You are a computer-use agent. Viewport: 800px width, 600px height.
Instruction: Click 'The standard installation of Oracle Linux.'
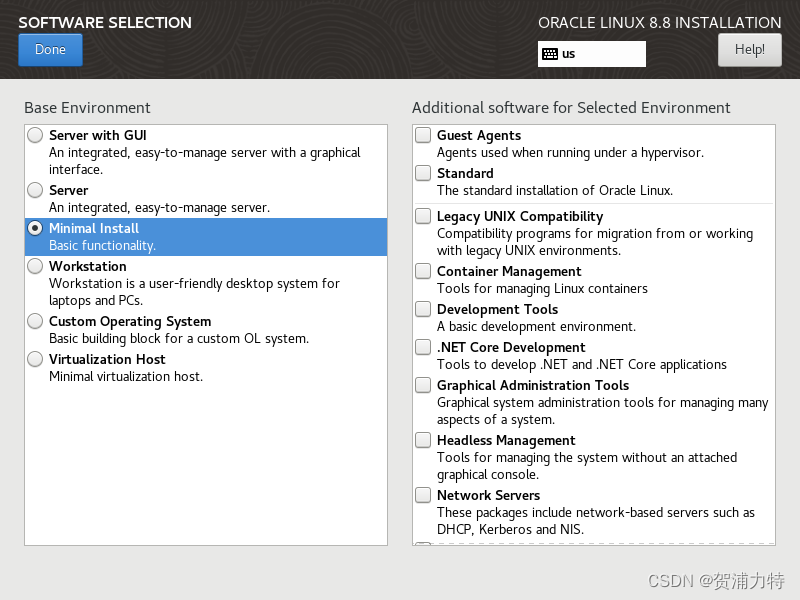pos(555,190)
